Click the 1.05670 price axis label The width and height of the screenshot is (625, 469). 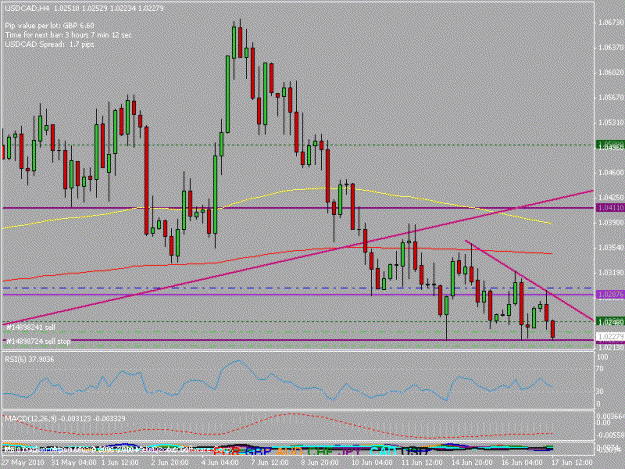tap(611, 97)
